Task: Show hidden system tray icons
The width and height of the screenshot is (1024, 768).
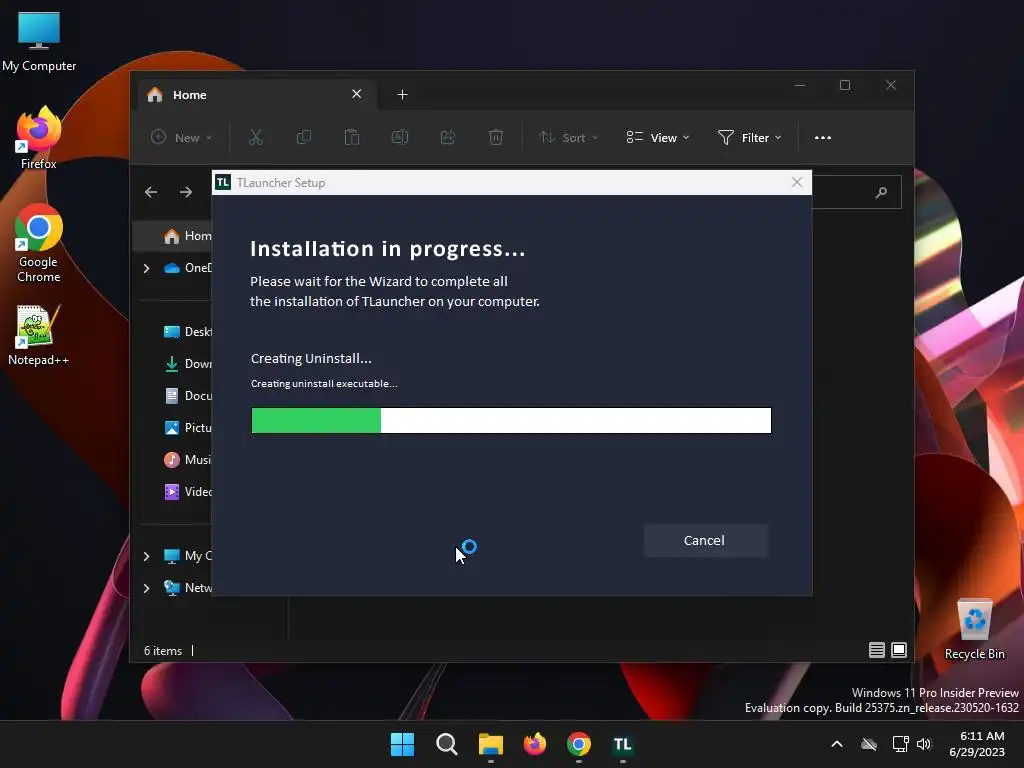Action: 837,744
